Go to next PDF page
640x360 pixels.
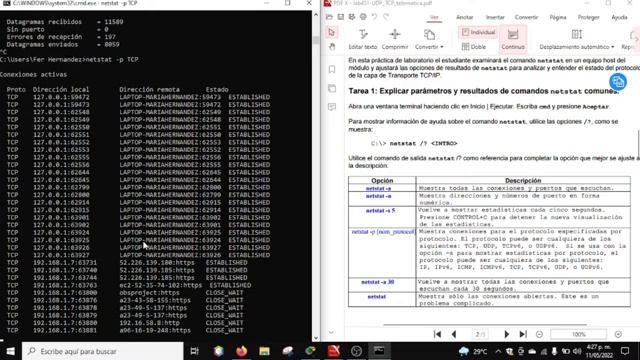pos(507,334)
